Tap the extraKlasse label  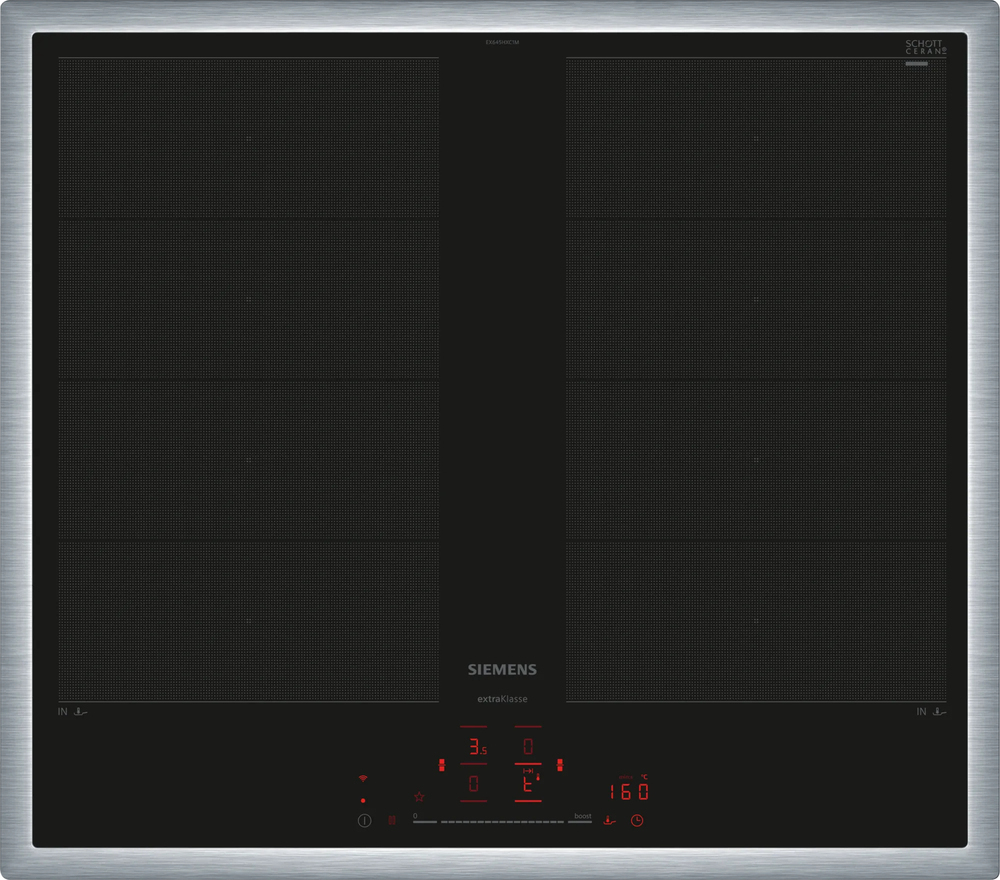pos(502,699)
